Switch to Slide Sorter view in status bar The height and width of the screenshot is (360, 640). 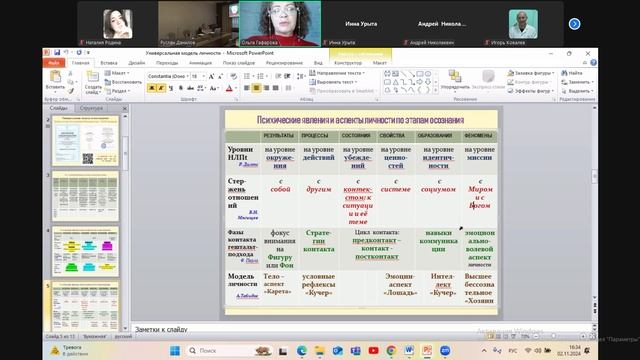coord(498,336)
